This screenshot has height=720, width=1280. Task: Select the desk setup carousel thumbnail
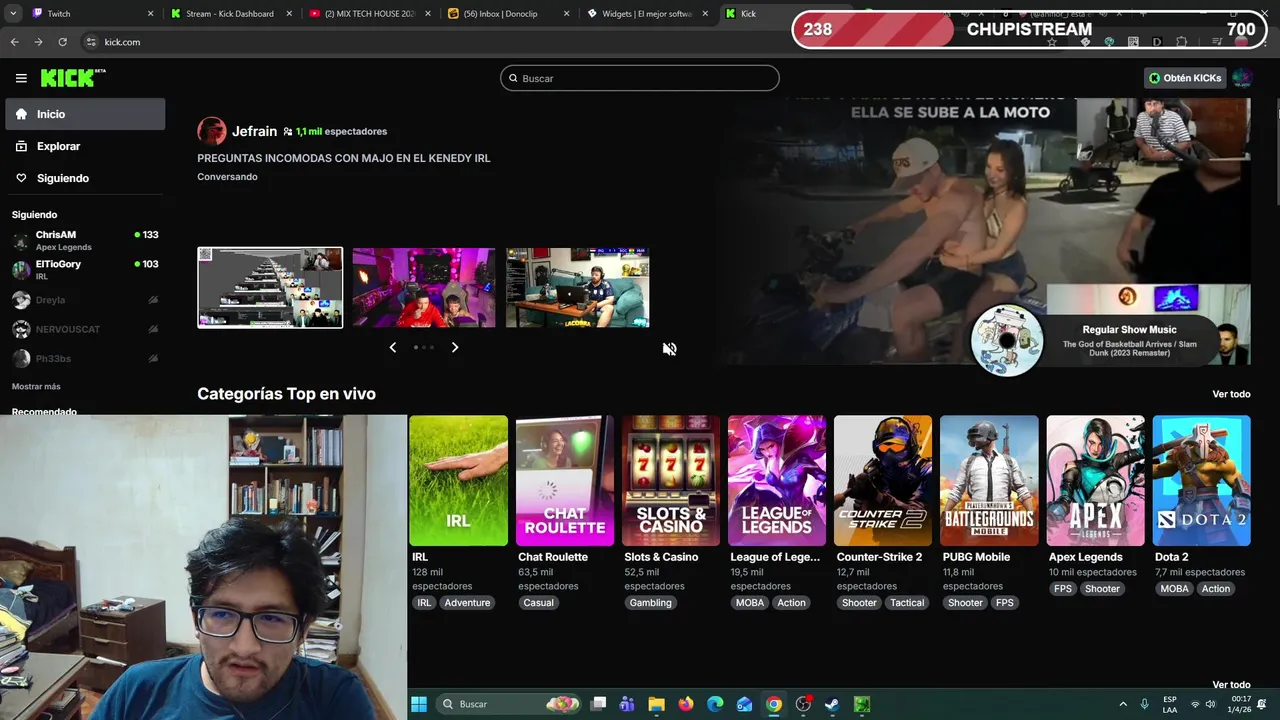point(578,288)
